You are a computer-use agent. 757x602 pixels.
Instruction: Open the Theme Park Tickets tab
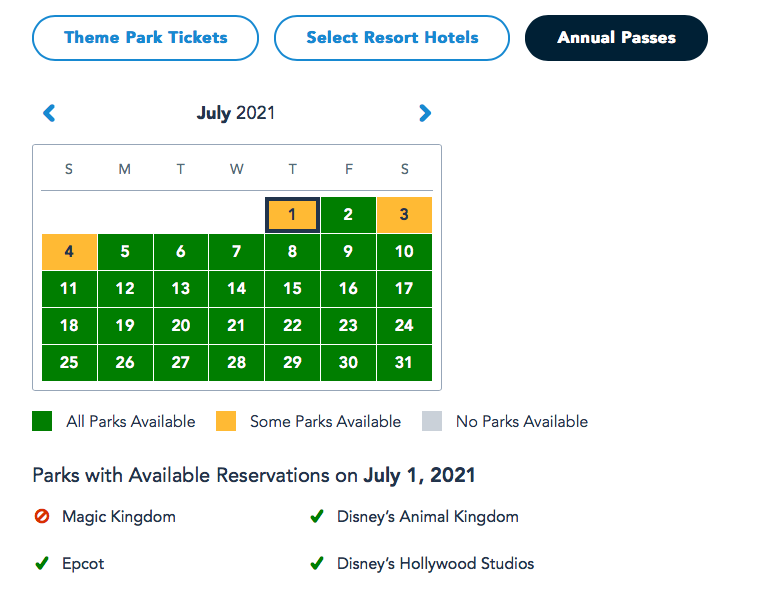coord(146,38)
